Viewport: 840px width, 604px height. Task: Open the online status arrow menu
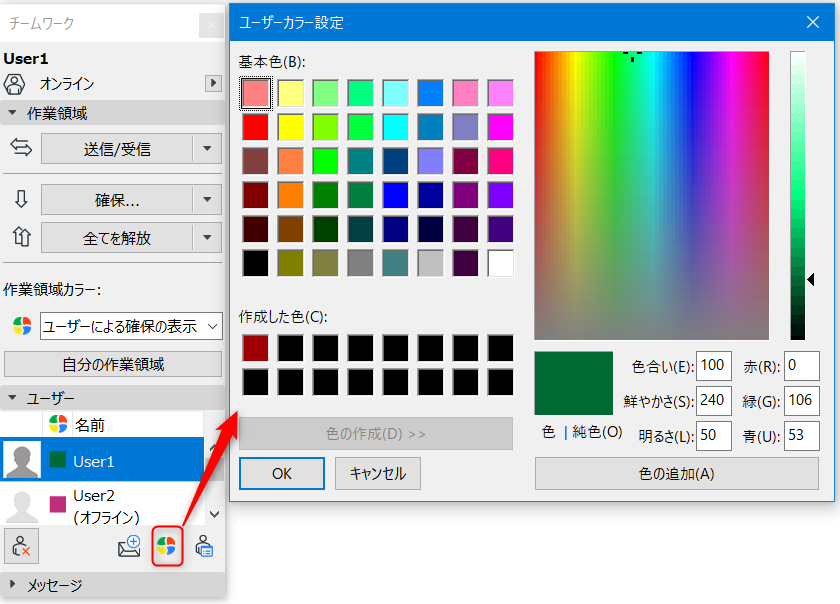click(x=213, y=83)
